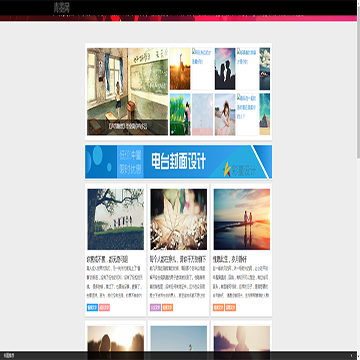The image size is (360, 360).
Task: Open the article title under the tree image
Action: pyautogui.click(x=107, y=259)
